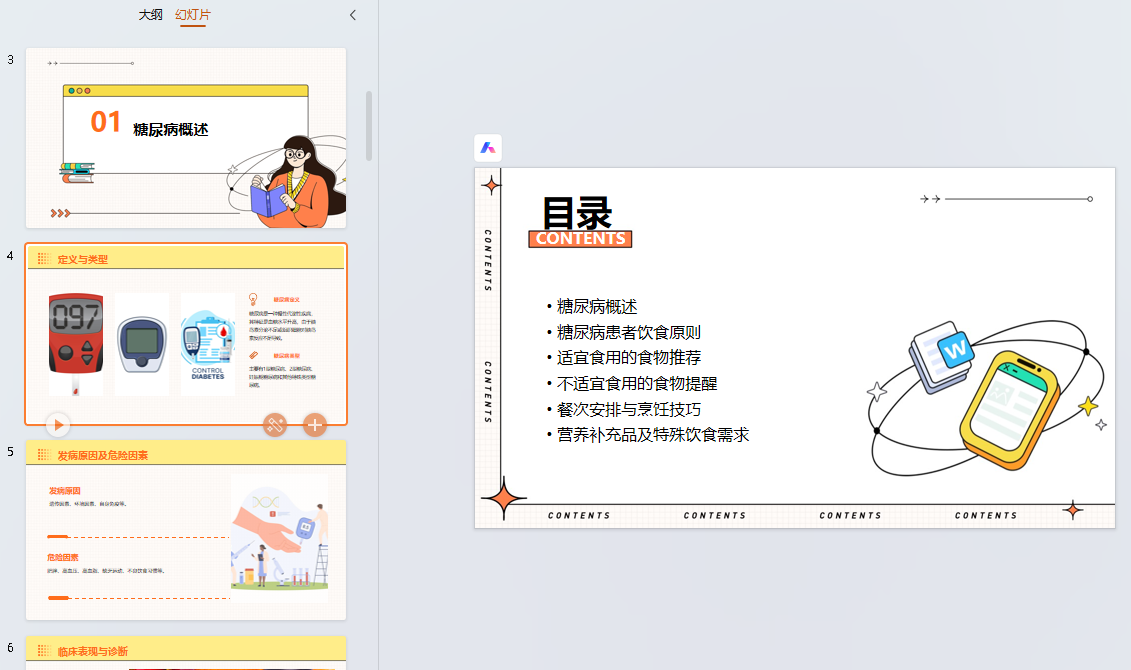Select the orange CONTENTS label box

pyautogui.click(x=580, y=239)
